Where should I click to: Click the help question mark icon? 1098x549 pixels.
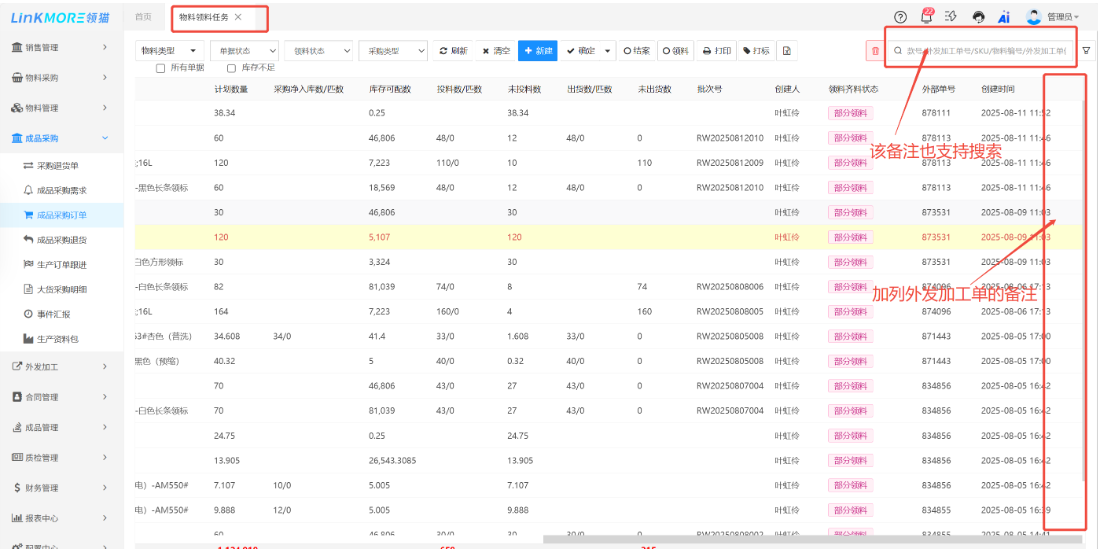(x=900, y=17)
